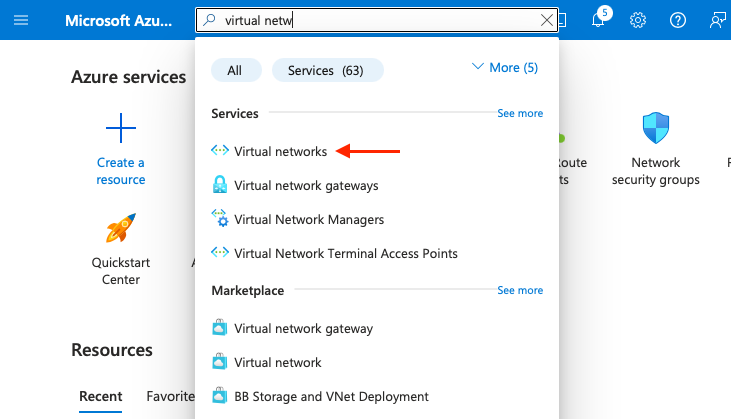This screenshot has width=731, height=419.
Task: Click in the virtual netw search field
Action: pos(377,20)
